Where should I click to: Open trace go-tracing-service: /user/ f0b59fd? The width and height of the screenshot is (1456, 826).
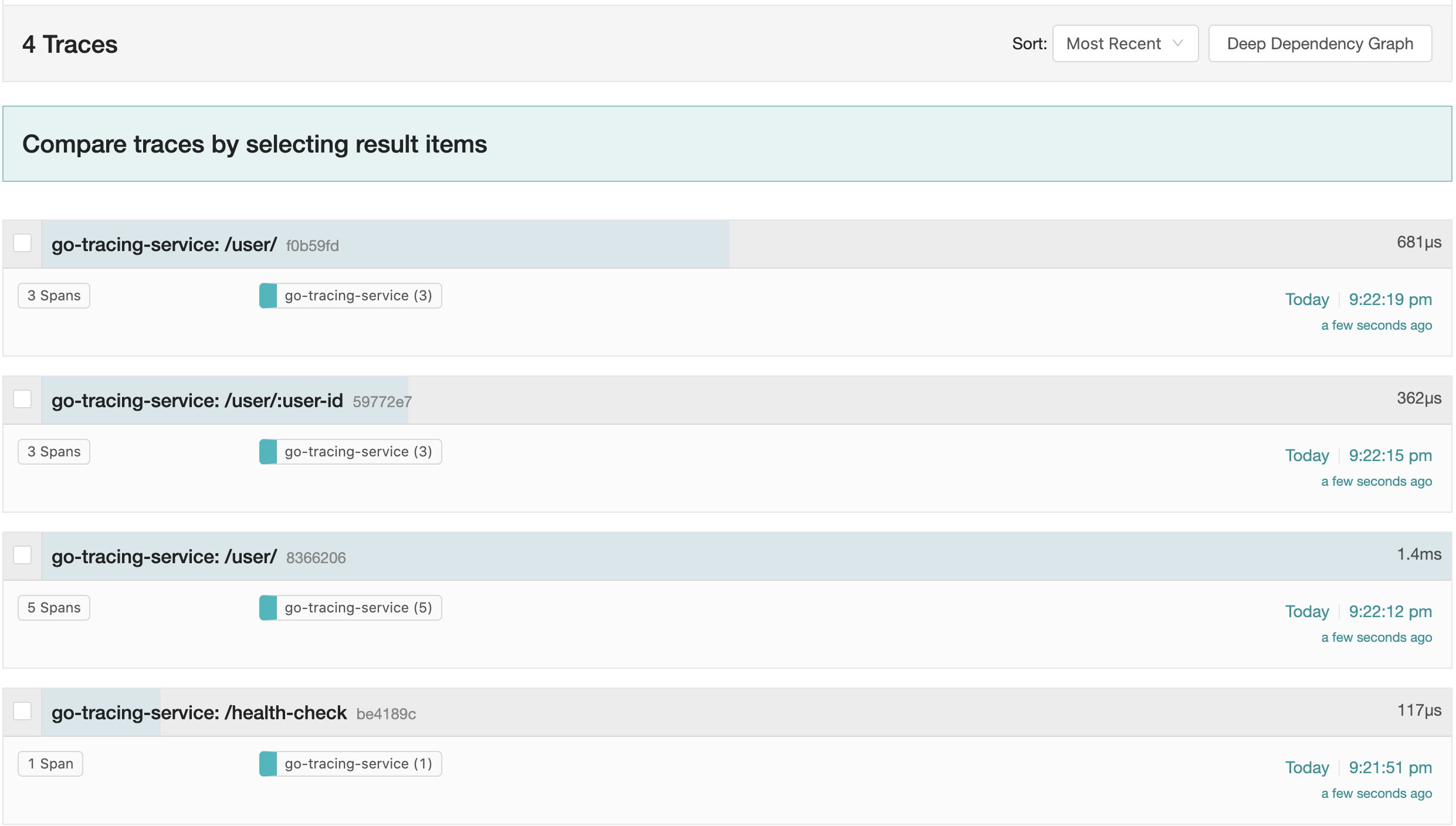(x=164, y=245)
